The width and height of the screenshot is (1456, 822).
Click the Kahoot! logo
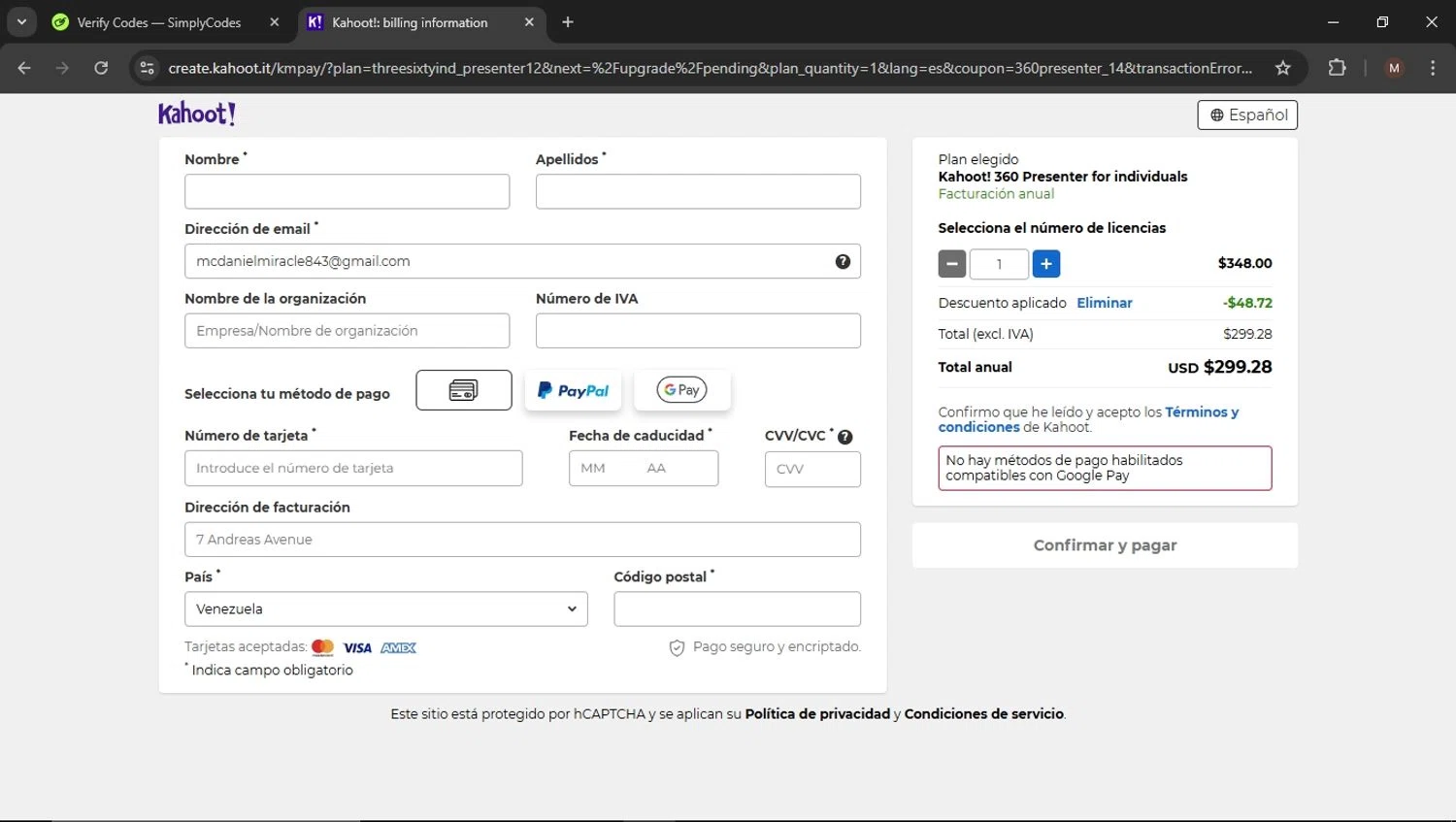coord(197,115)
